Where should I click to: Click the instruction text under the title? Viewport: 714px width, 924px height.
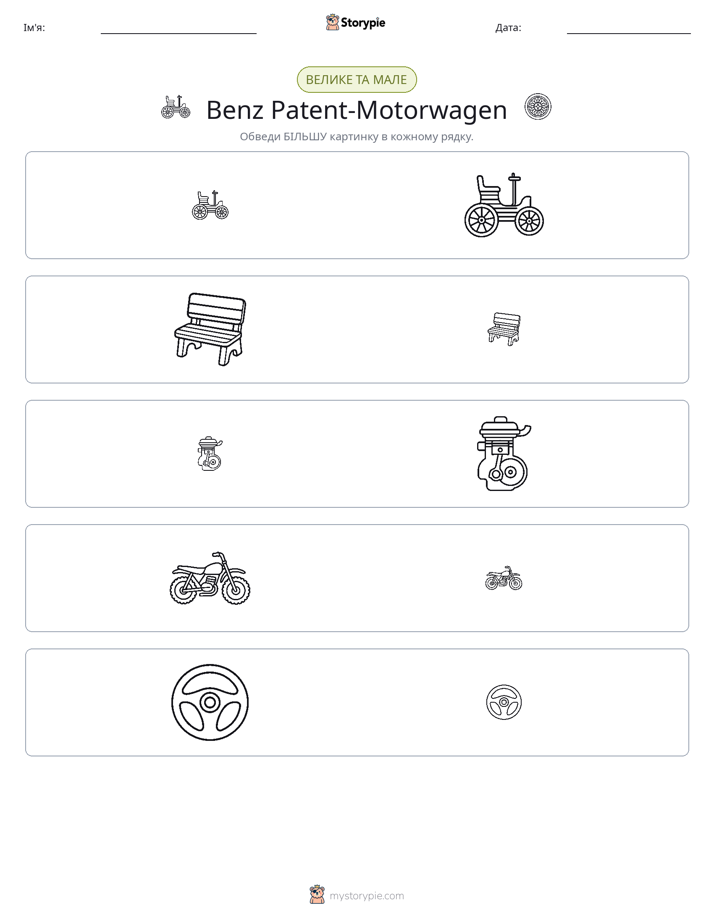356,137
